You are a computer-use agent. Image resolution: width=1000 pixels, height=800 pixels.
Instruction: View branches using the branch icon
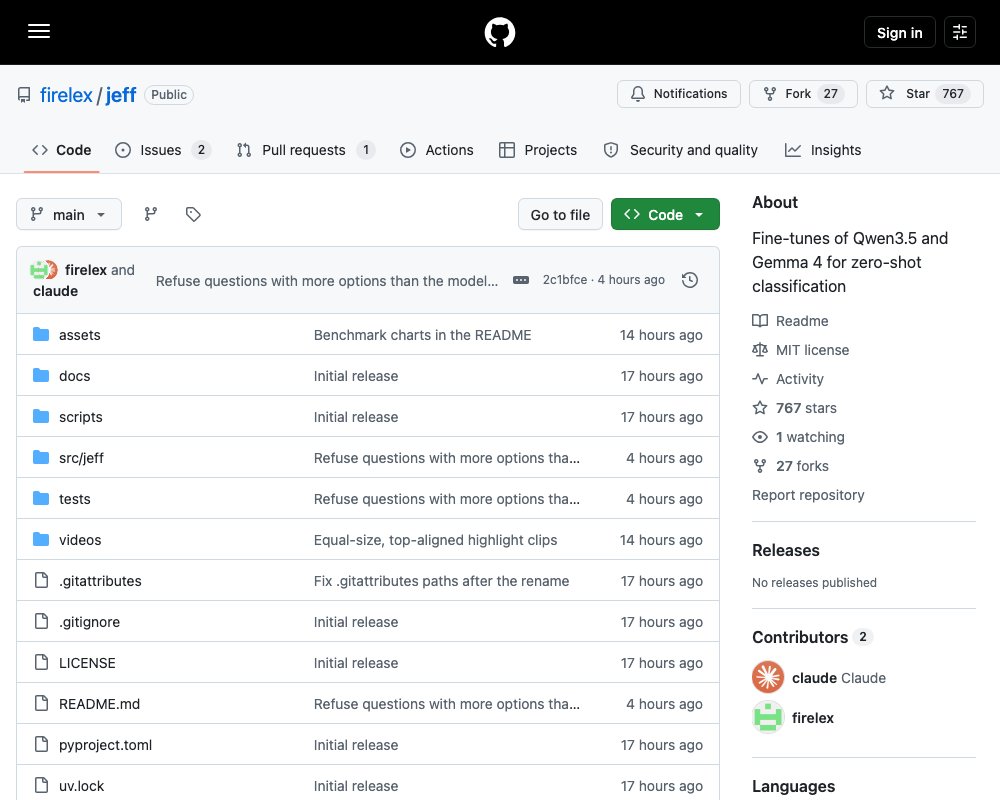point(151,214)
